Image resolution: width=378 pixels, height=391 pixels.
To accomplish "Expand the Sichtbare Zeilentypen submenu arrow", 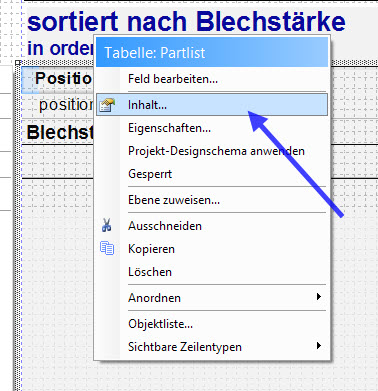I will 319,346.
